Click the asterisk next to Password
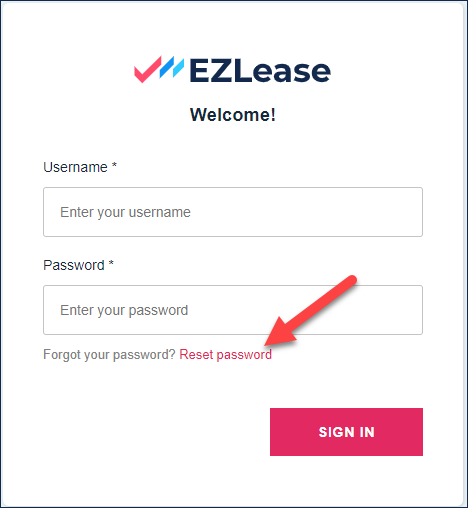The width and height of the screenshot is (468, 508). (x=111, y=263)
